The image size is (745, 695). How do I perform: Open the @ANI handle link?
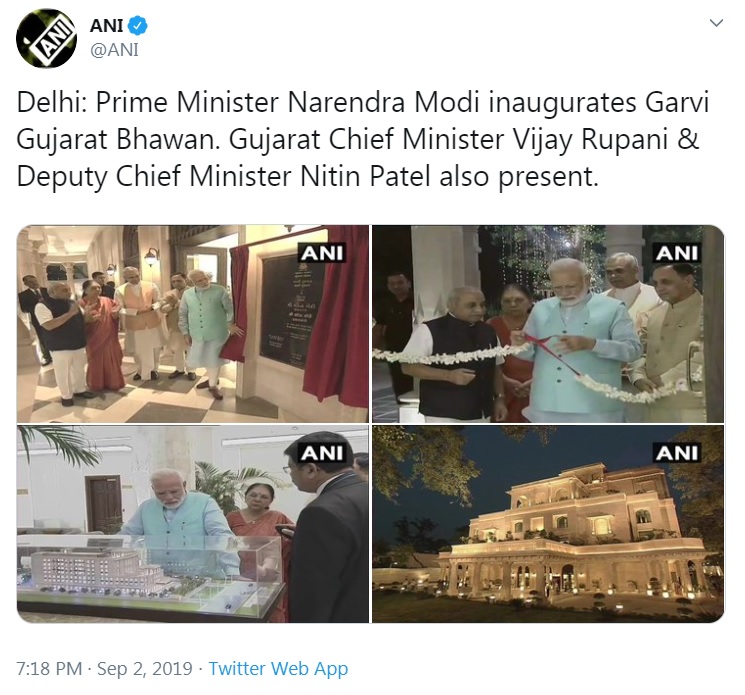tap(114, 49)
